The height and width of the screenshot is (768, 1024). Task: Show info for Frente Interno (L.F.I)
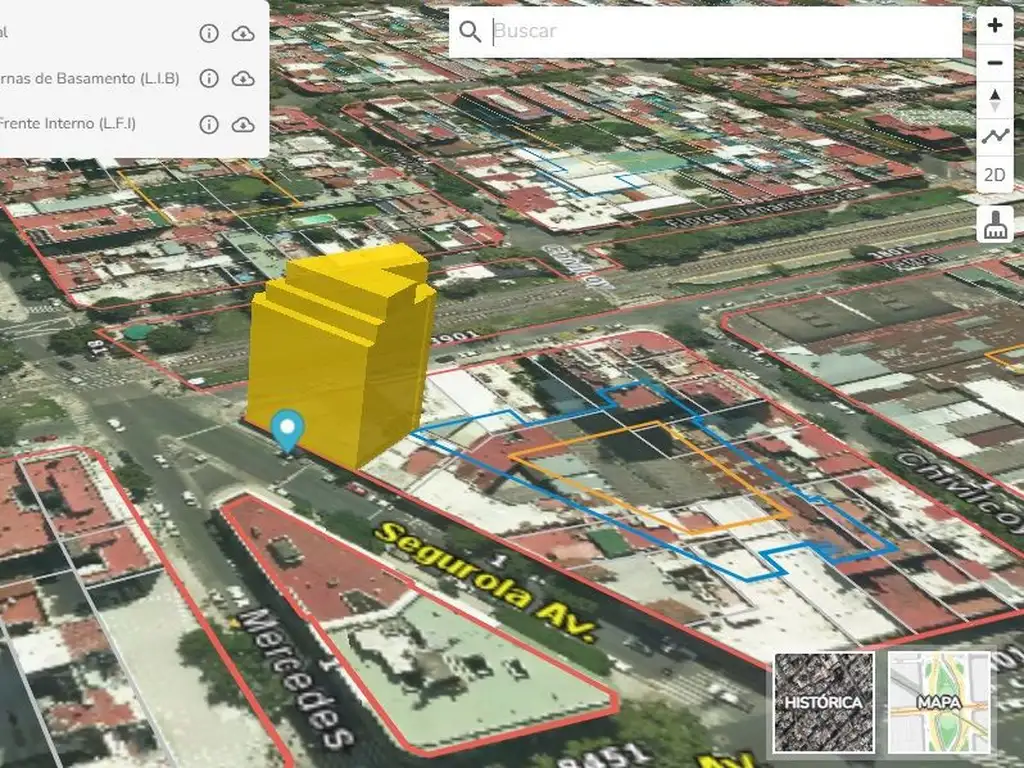click(208, 124)
